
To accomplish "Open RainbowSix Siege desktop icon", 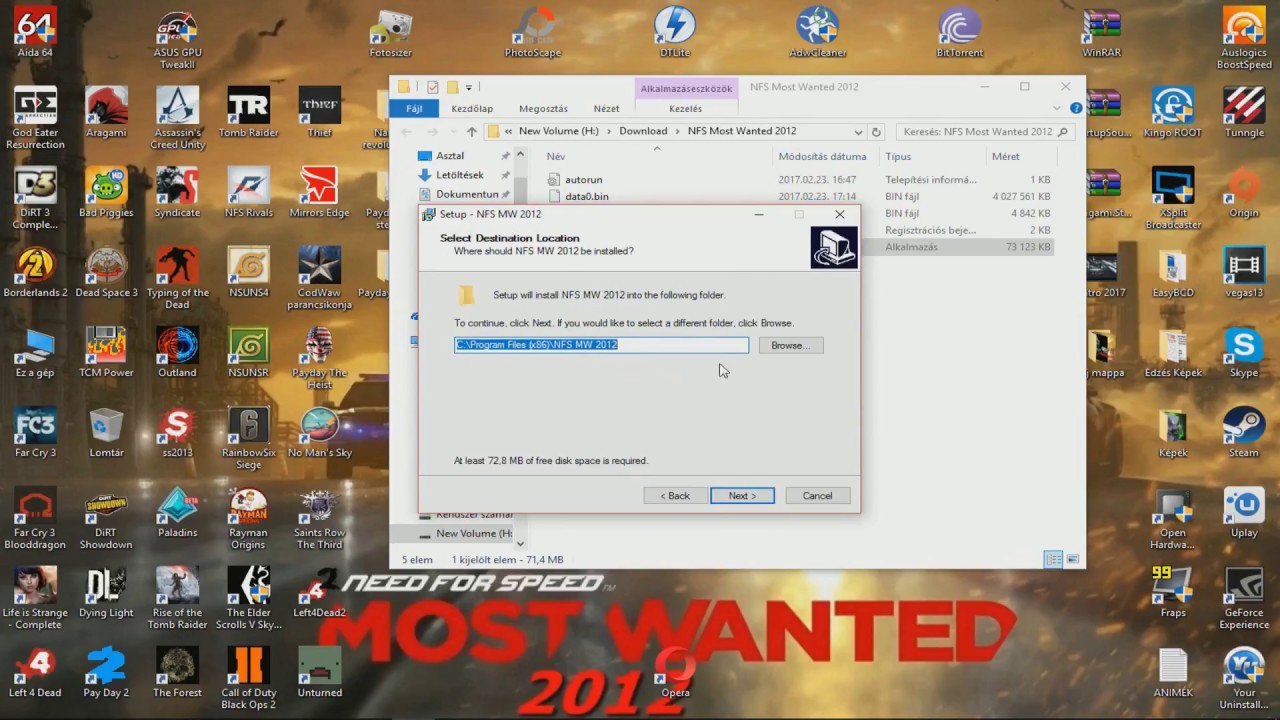I will (248, 440).
